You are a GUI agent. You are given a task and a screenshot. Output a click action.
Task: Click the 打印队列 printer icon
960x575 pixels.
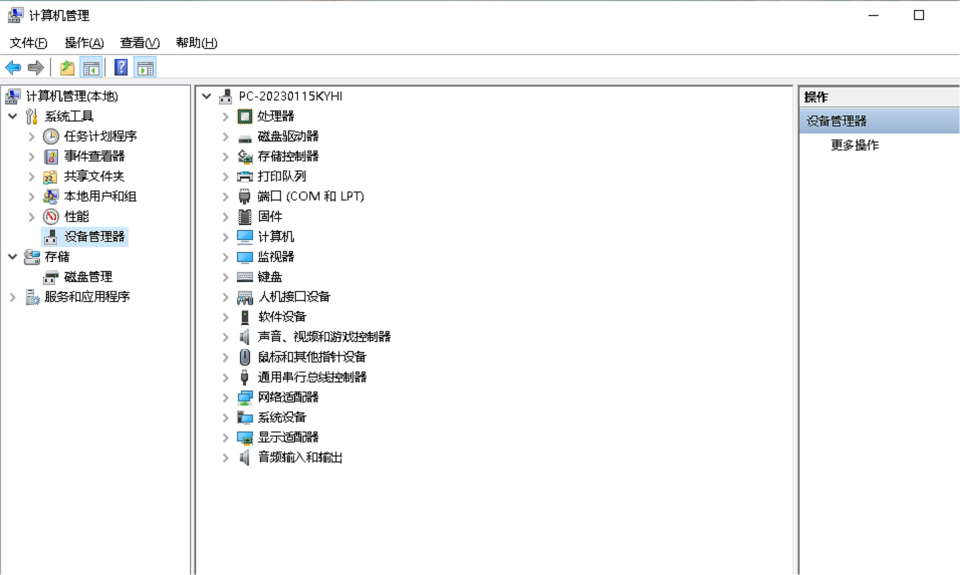click(245, 176)
